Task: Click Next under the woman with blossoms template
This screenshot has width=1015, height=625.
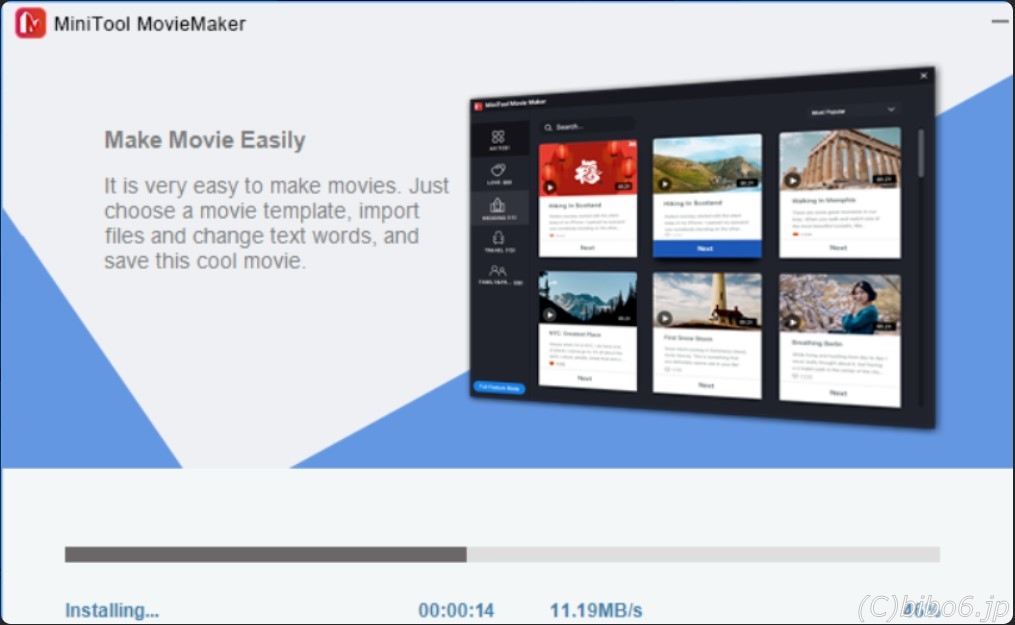Action: point(838,393)
